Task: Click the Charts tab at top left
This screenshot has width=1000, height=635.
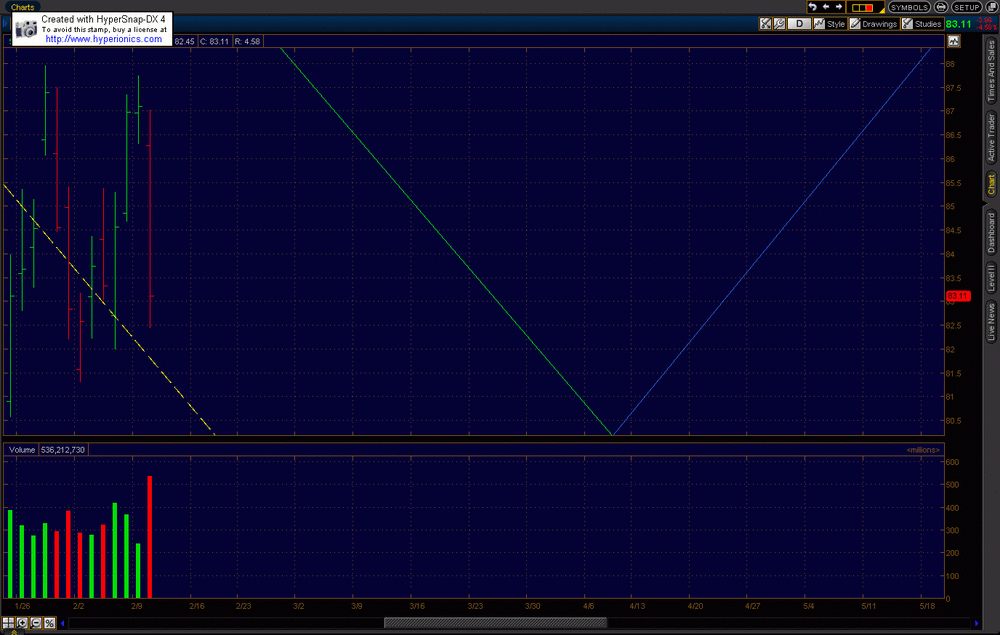Action: (x=22, y=7)
